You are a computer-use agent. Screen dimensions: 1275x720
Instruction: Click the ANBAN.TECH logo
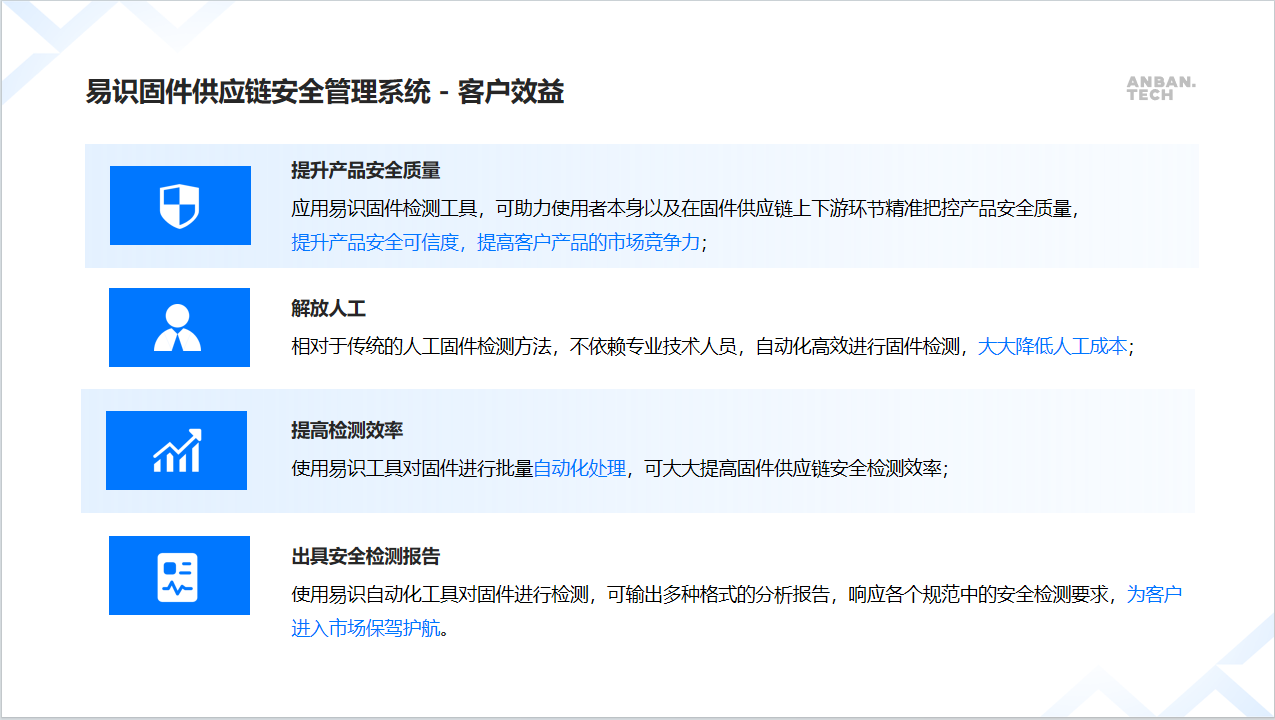click(1160, 88)
